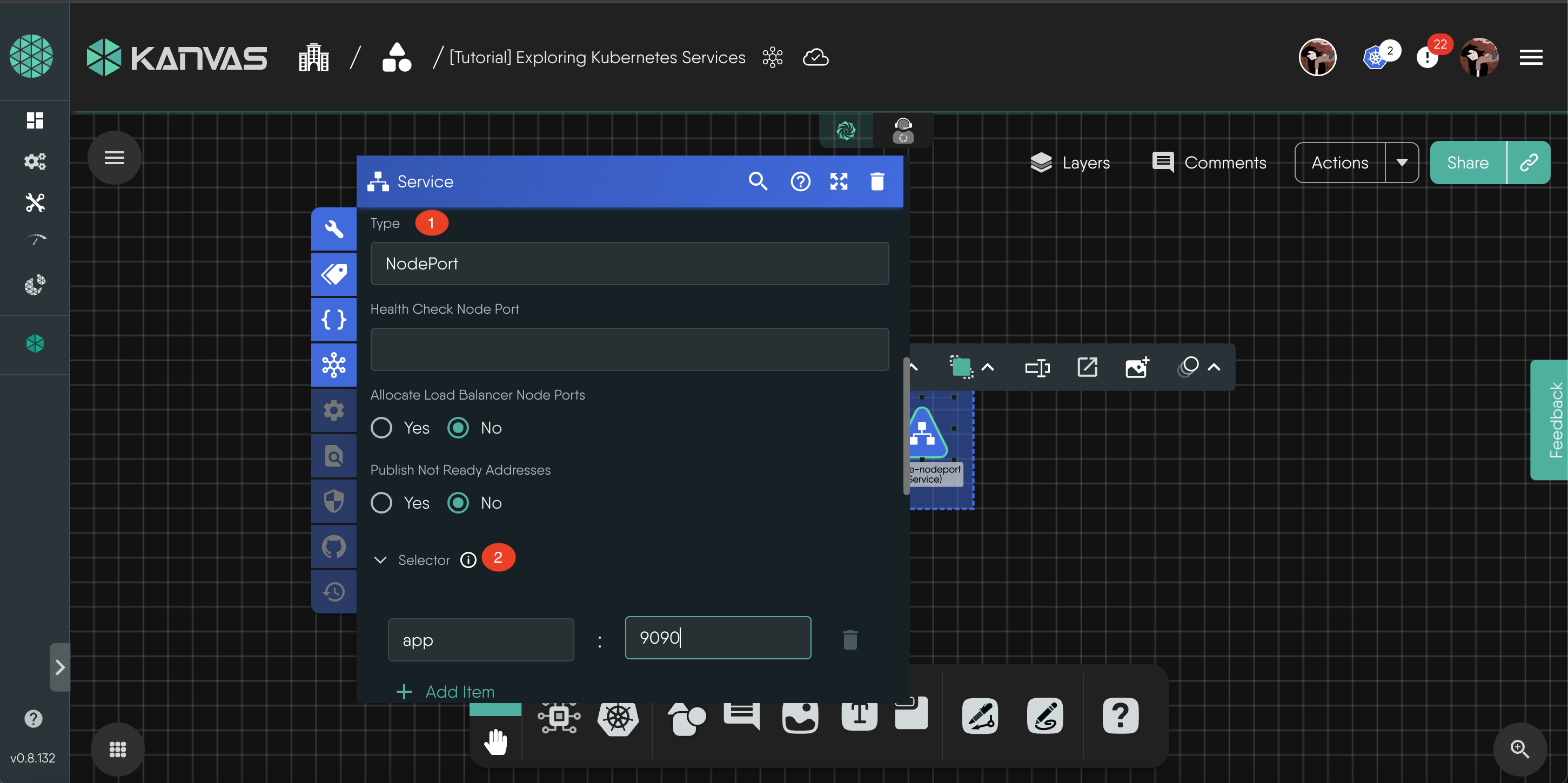Viewport: 1568px width, 783px height.
Task: Click the Share button
Action: tap(1468, 163)
